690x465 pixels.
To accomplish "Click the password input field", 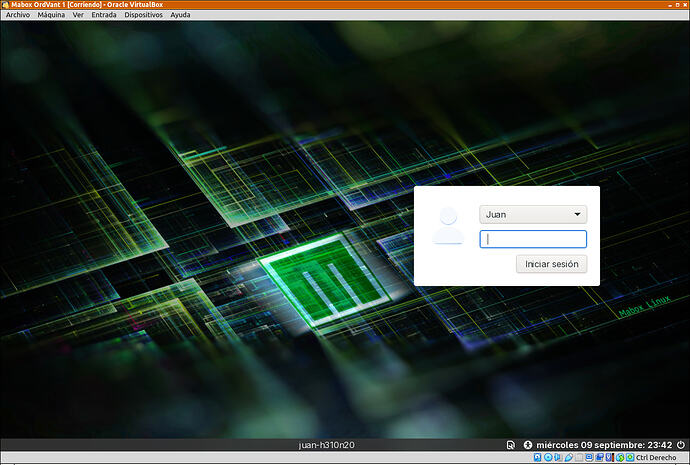I will click(533, 239).
